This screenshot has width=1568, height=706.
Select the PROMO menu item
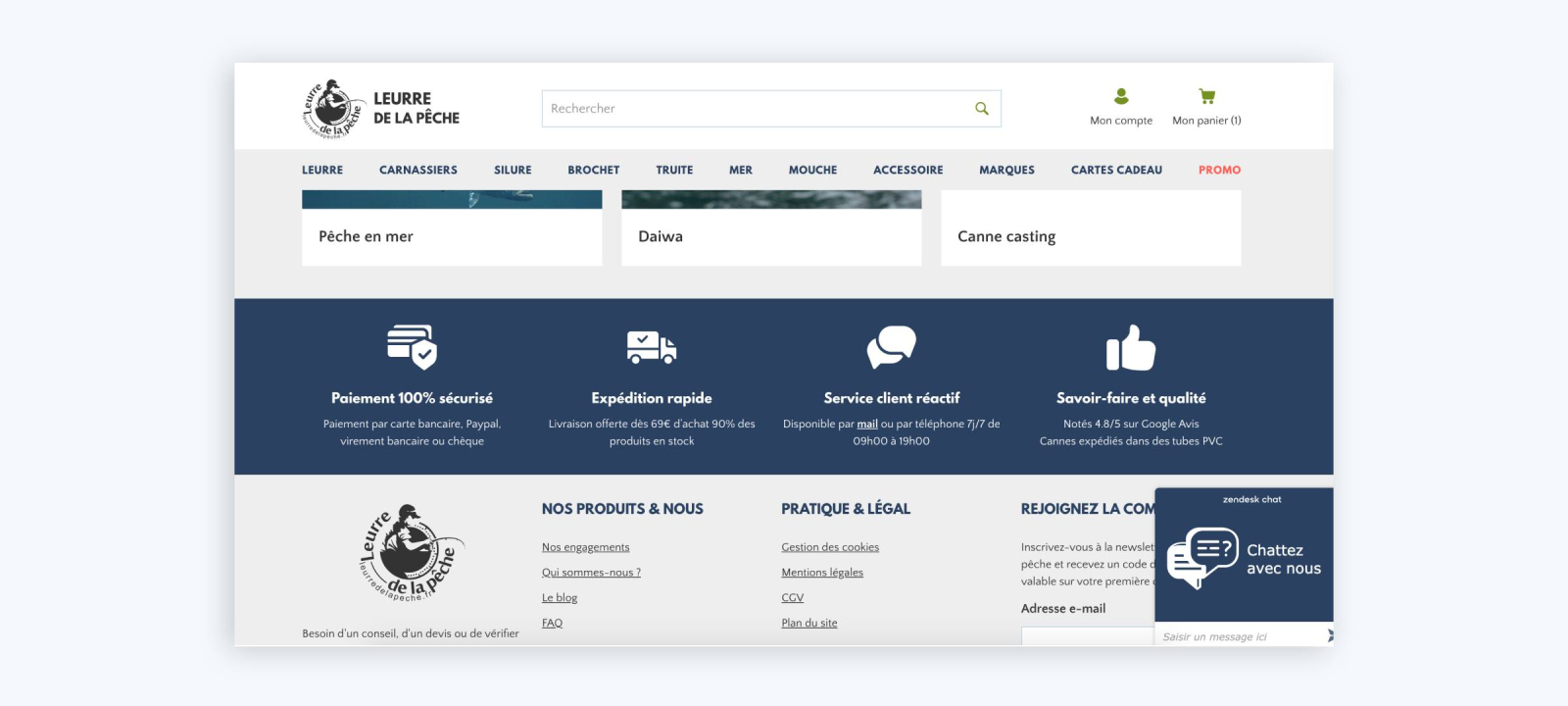1219,170
